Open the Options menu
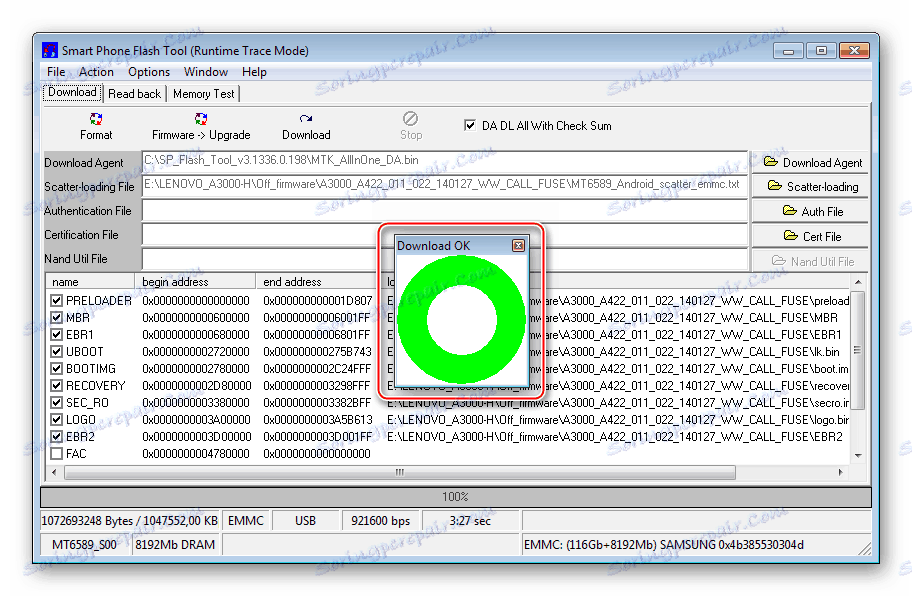This screenshot has width=912, height=596. coord(149,72)
